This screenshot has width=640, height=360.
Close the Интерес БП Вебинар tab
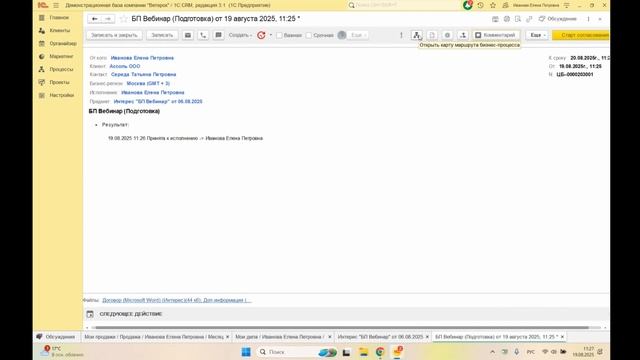click(x=427, y=337)
